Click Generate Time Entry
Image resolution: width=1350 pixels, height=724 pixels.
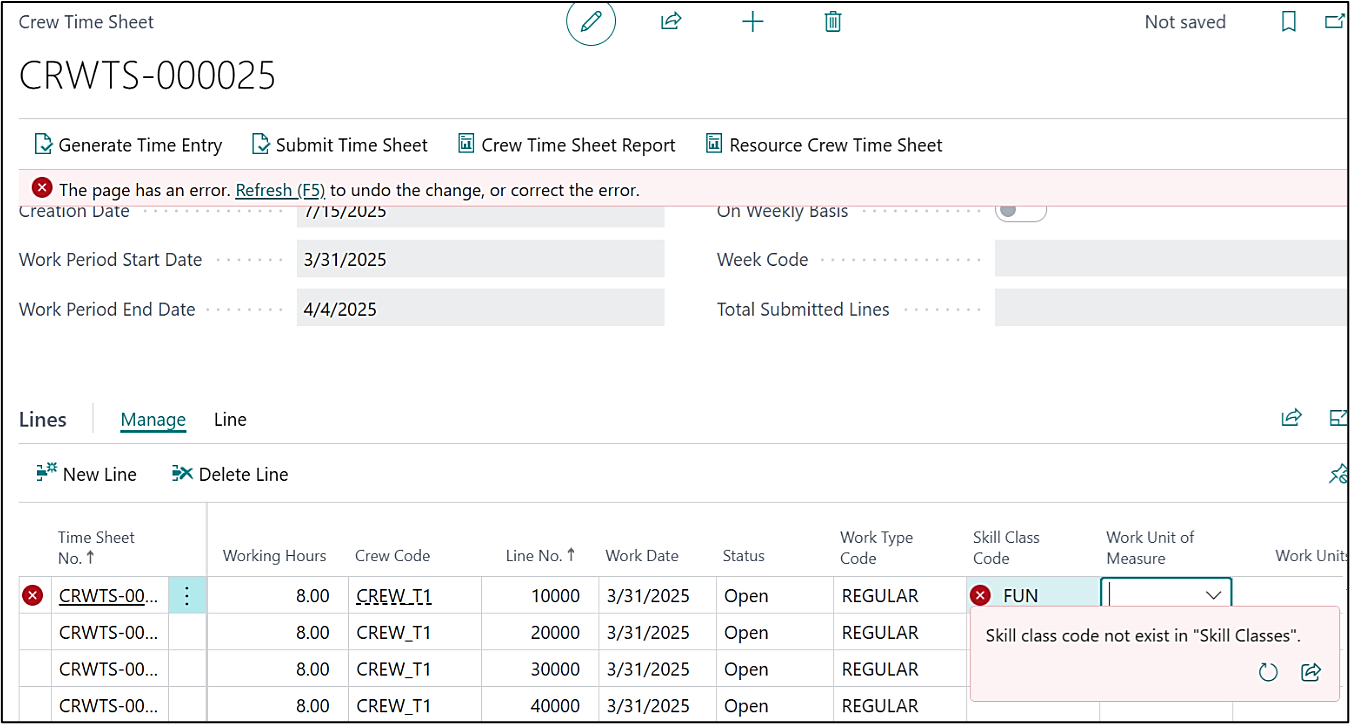click(x=129, y=145)
